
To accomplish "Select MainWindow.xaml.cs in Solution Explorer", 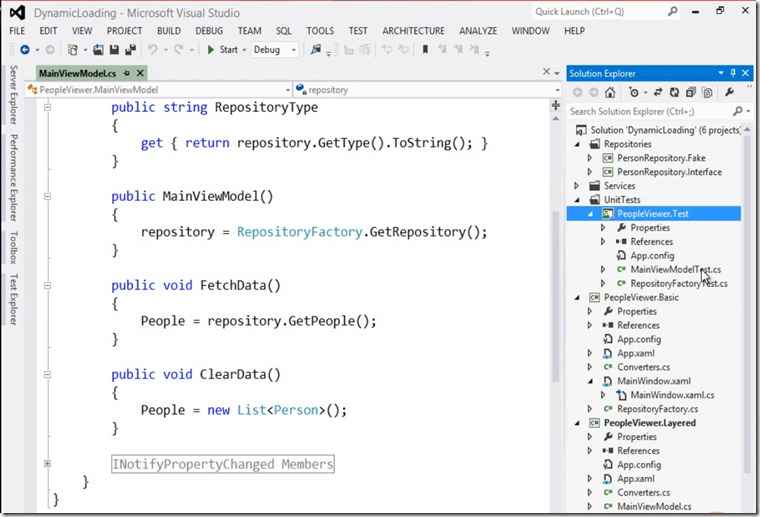I will pos(672,395).
